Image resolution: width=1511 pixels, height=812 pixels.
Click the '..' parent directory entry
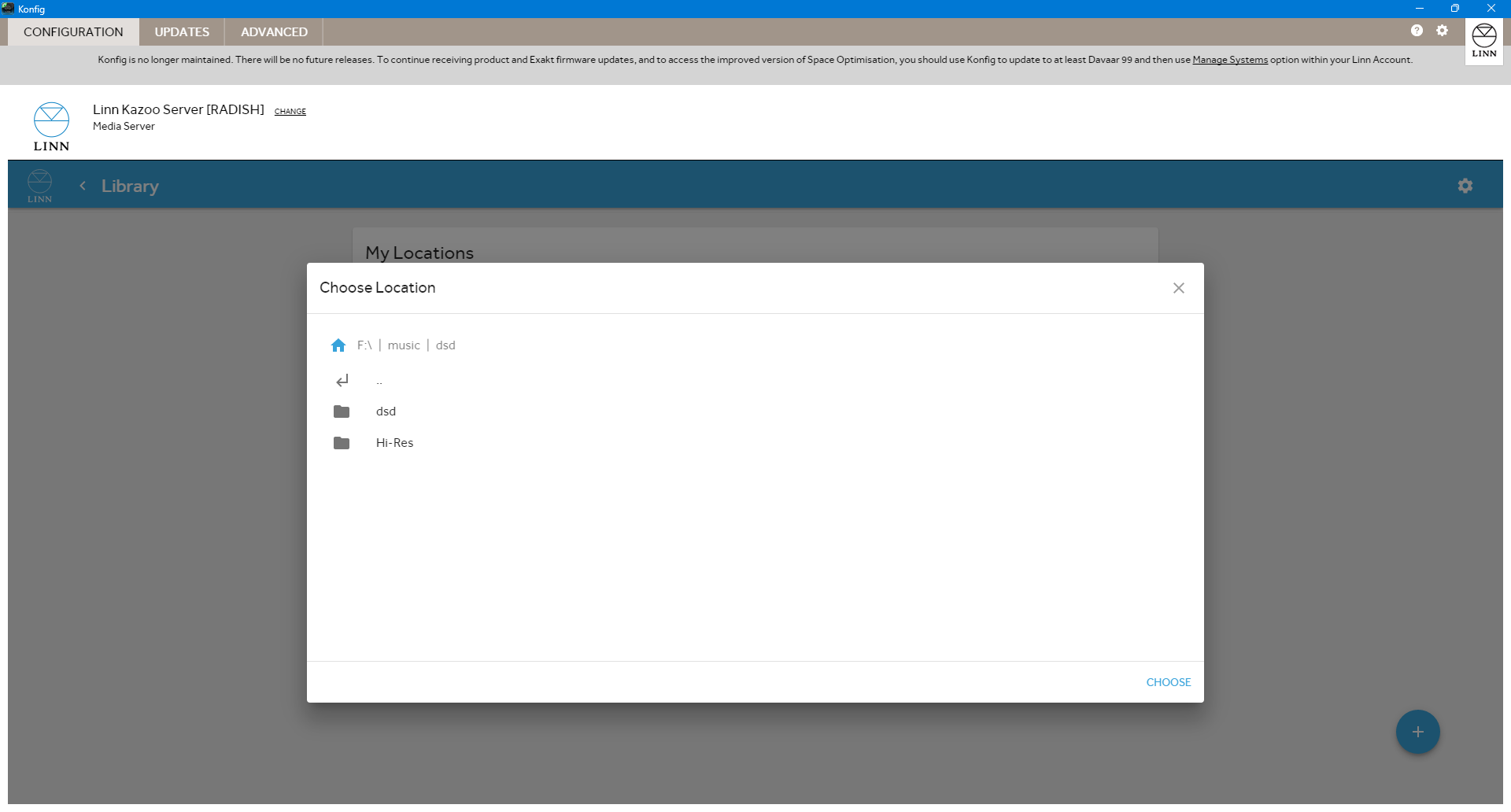[x=379, y=382]
